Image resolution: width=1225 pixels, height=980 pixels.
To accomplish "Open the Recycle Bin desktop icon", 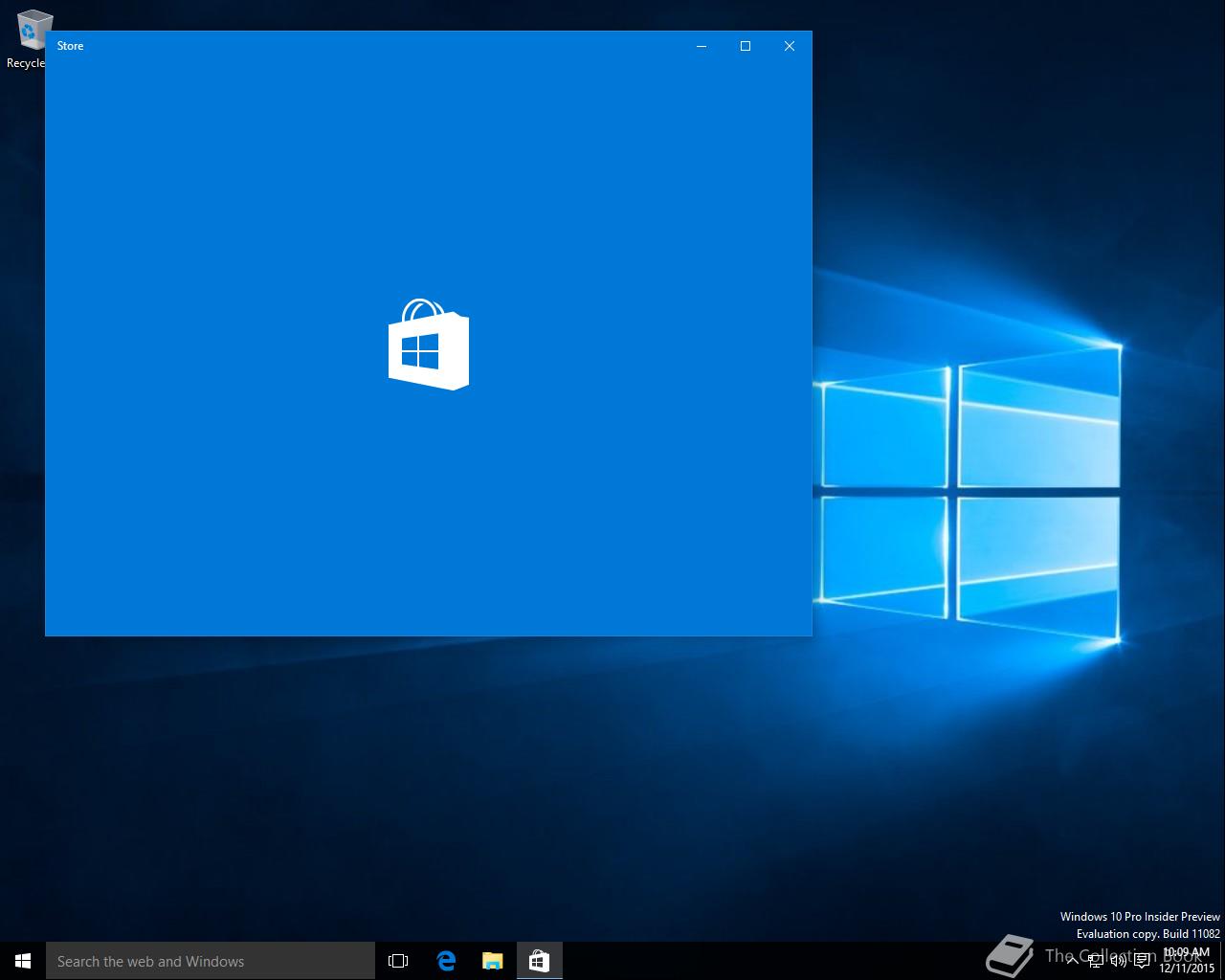I will tap(29, 38).
